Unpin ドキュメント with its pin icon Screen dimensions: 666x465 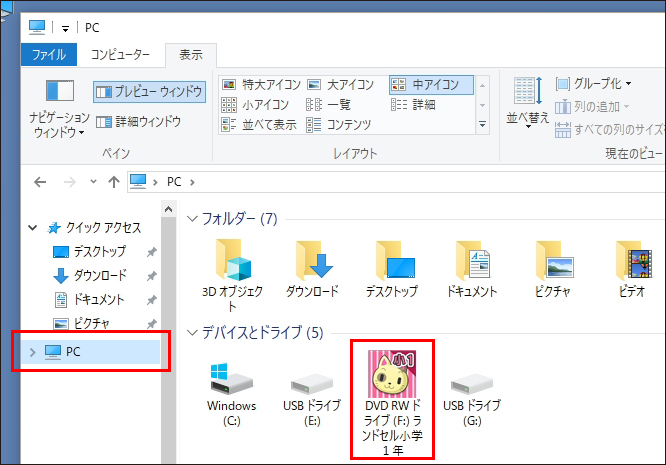point(151,300)
